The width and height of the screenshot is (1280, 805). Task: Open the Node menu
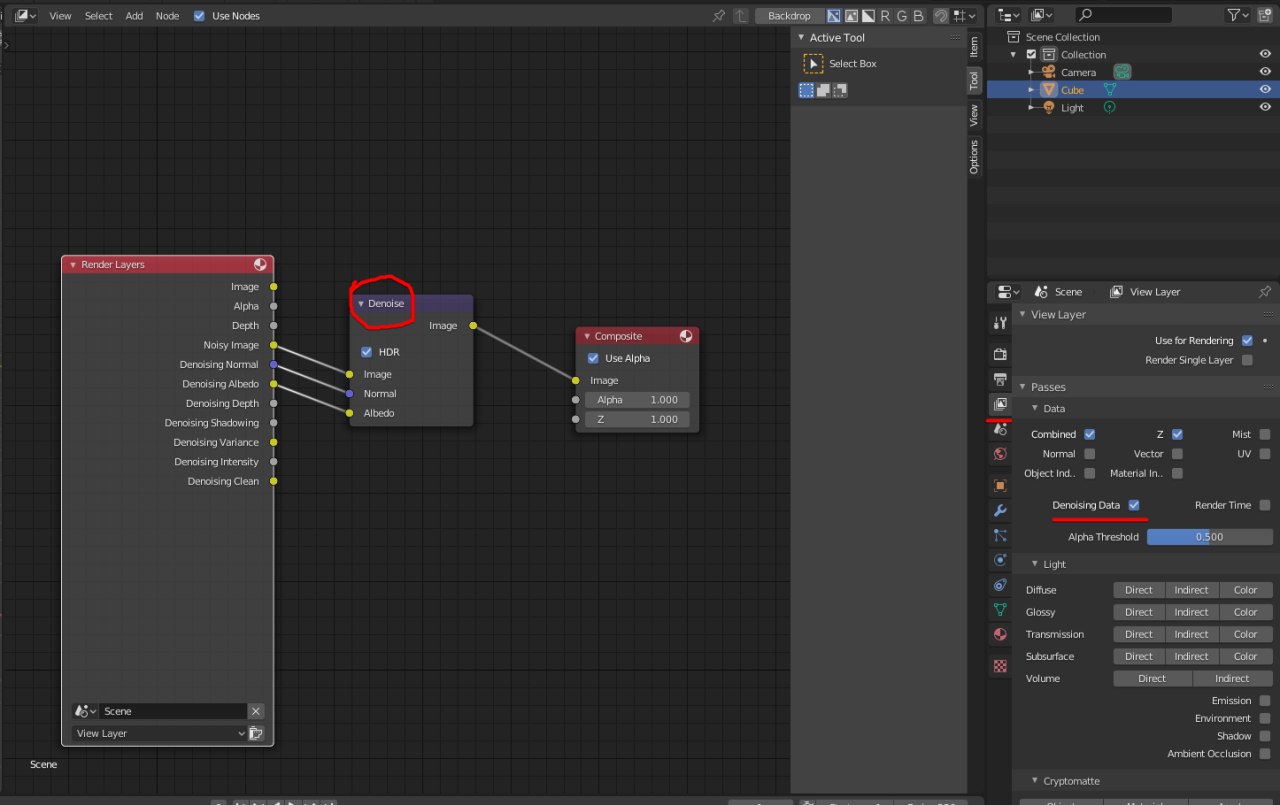pyautogui.click(x=167, y=16)
